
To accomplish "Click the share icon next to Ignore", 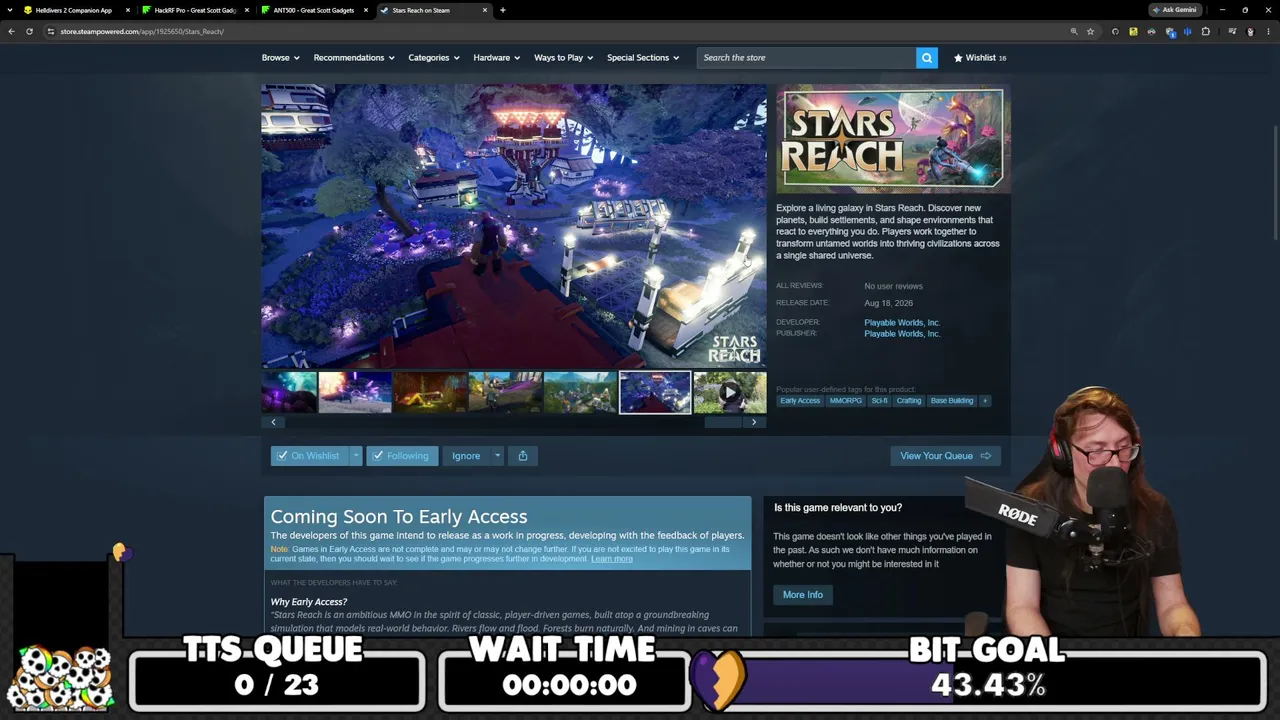I will pos(522,456).
